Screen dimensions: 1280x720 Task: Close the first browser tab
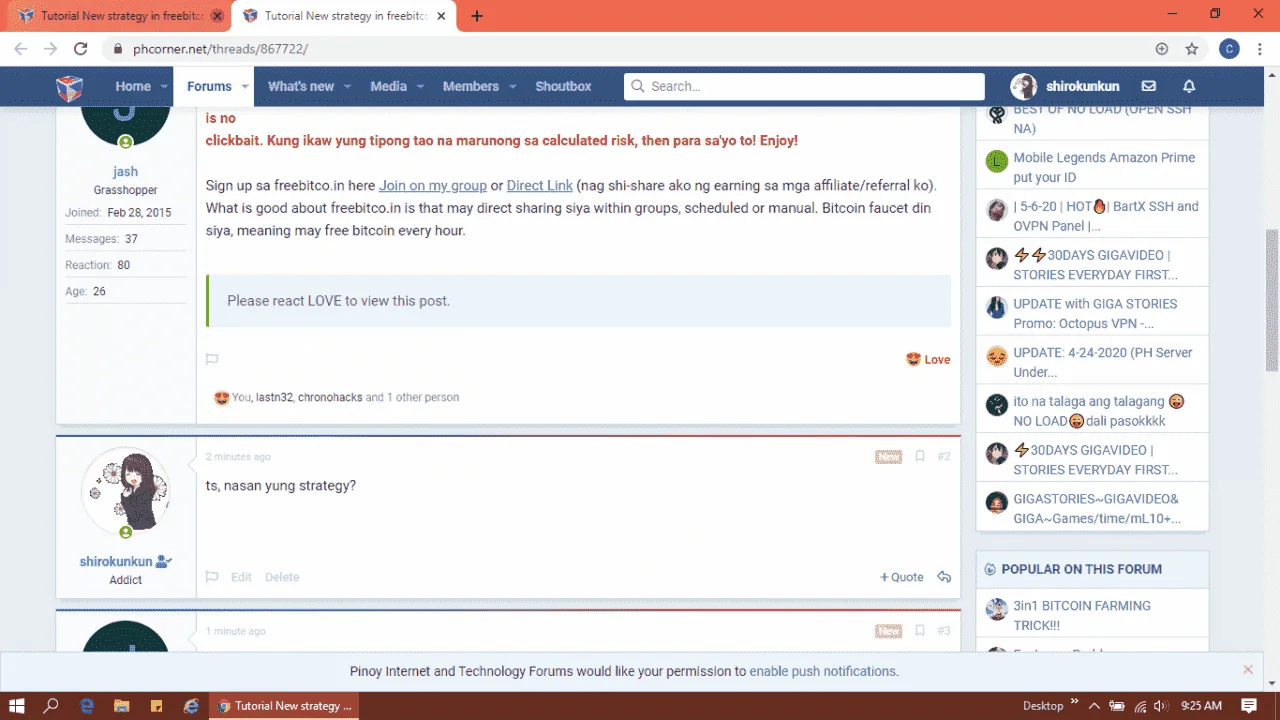(x=217, y=16)
